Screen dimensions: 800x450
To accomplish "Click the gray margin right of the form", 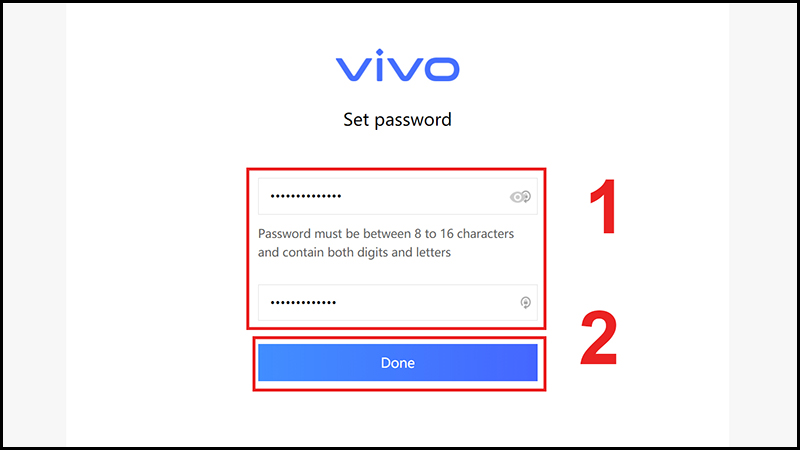I will coord(765,225).
